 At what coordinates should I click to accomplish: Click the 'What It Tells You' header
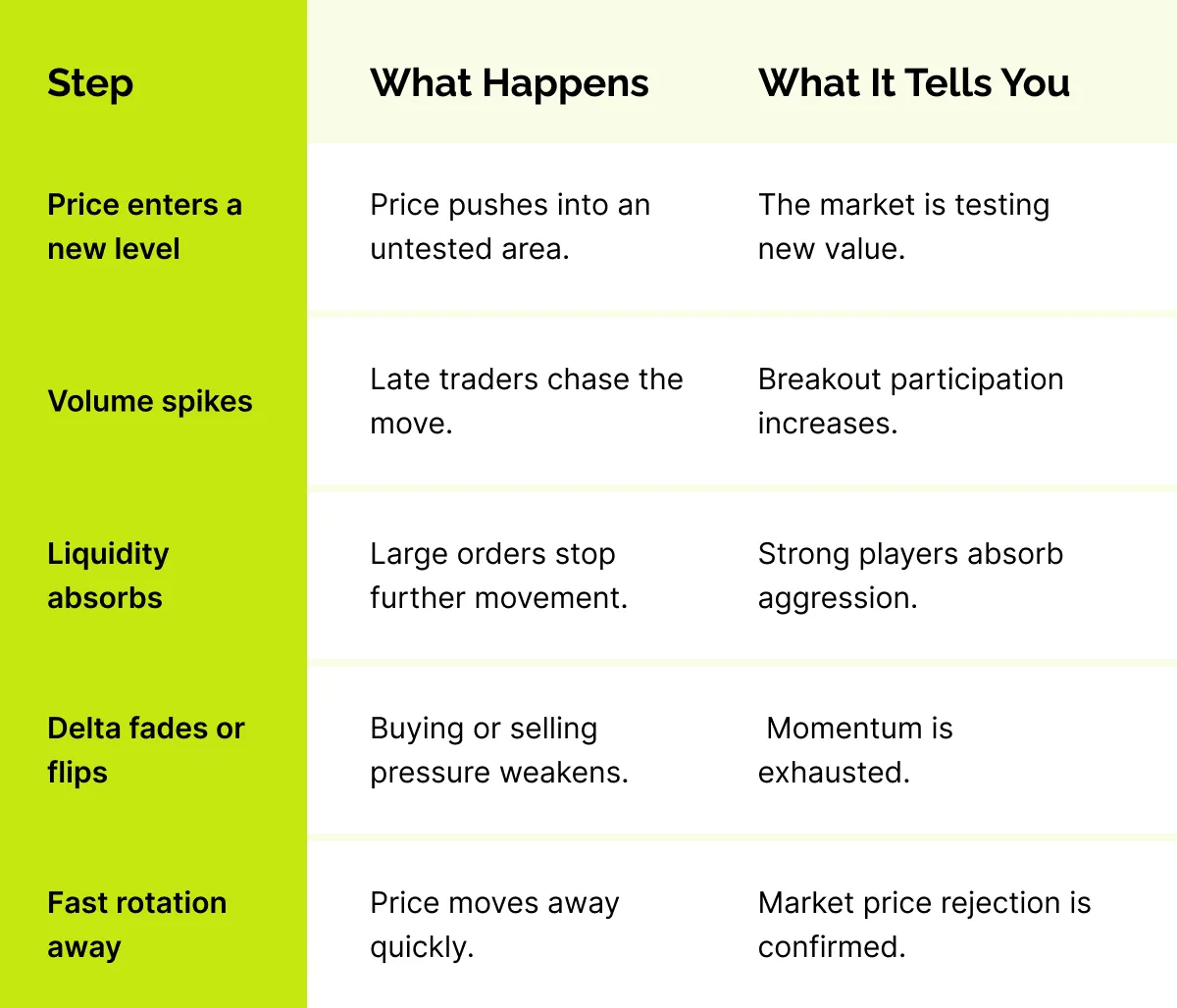[913, 83]
